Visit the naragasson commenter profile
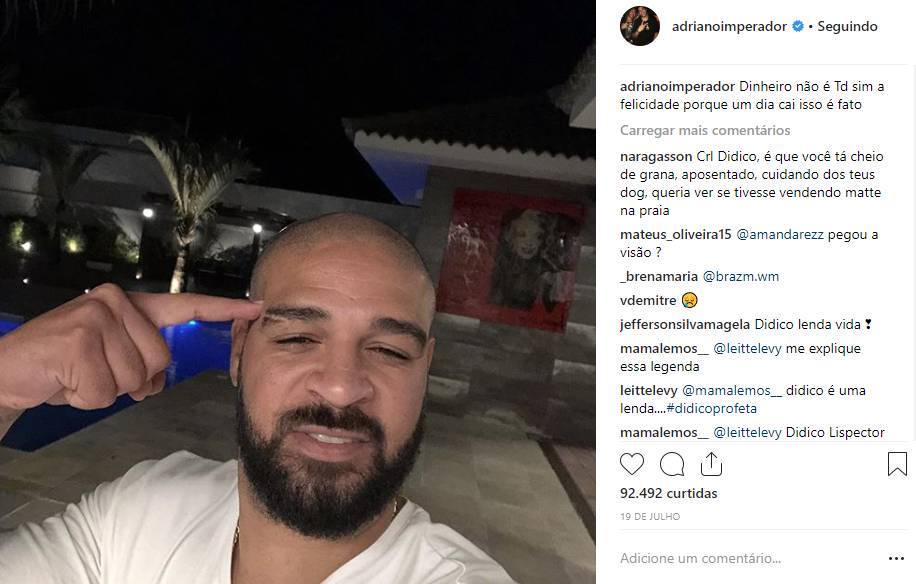Viewport: 916px width, 584px height. point(656,157)
